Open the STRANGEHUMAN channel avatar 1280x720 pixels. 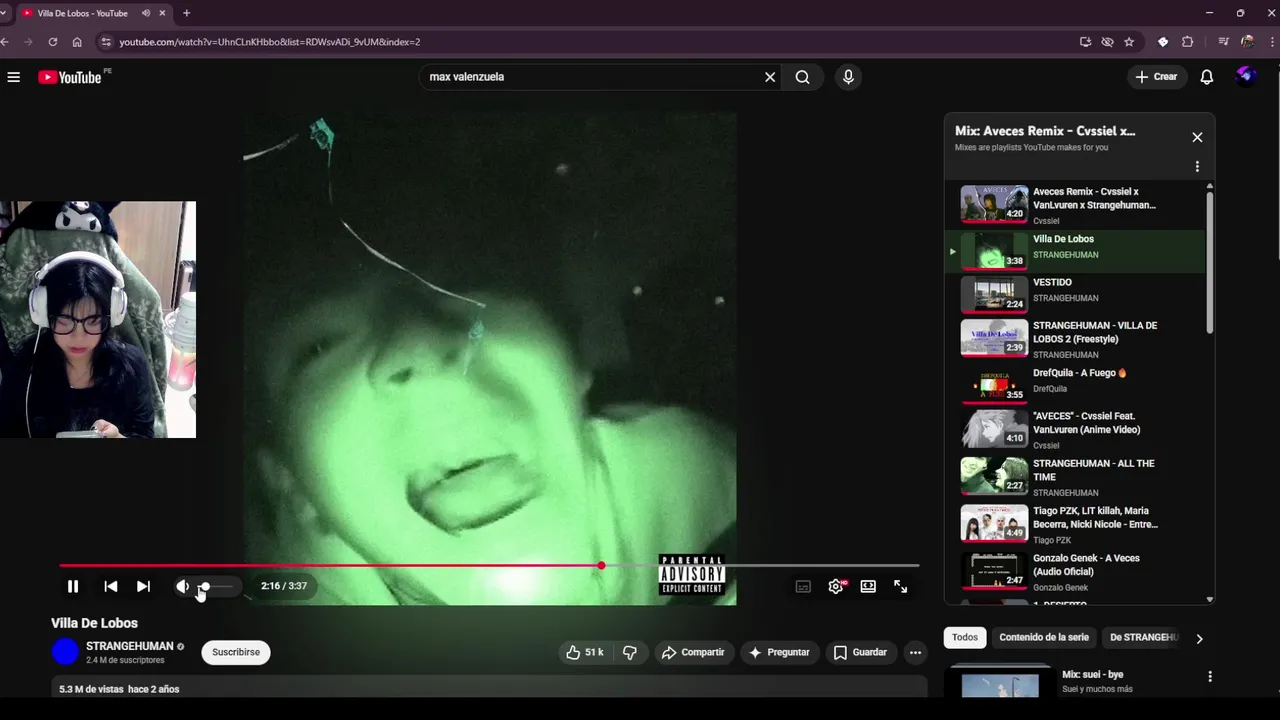[x=65, y=652]
